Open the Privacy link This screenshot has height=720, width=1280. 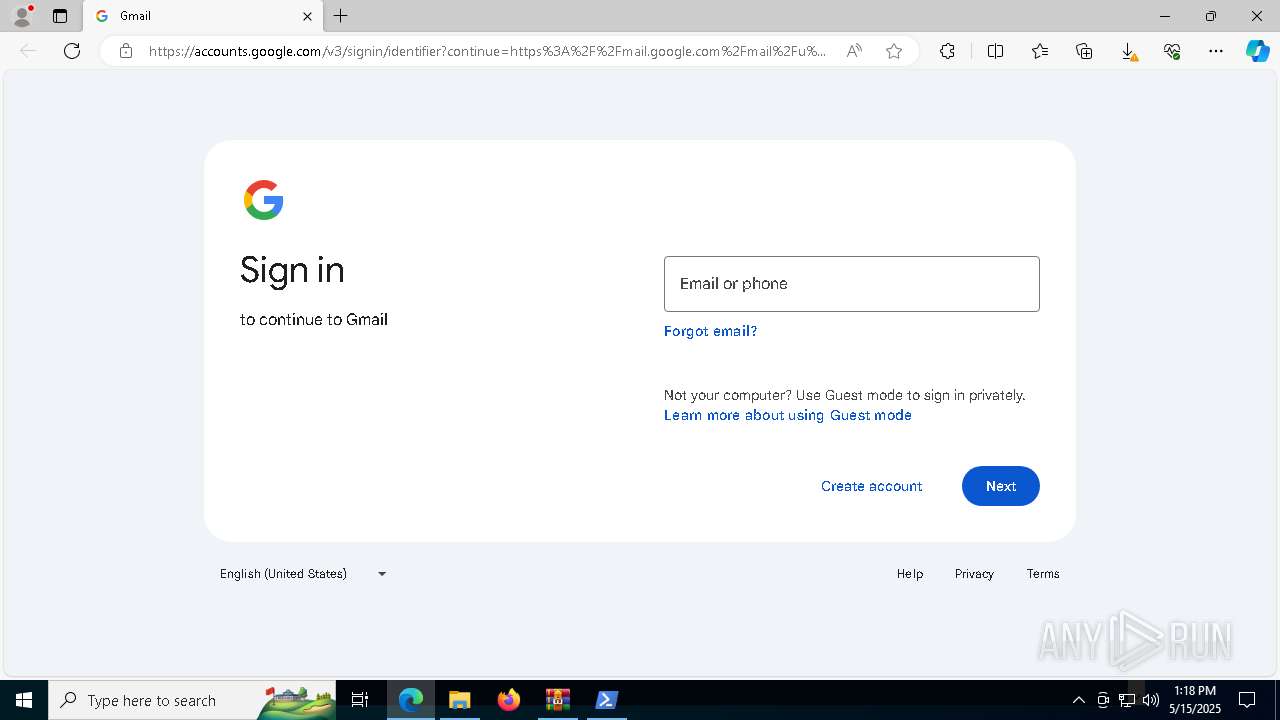[974, 574]
